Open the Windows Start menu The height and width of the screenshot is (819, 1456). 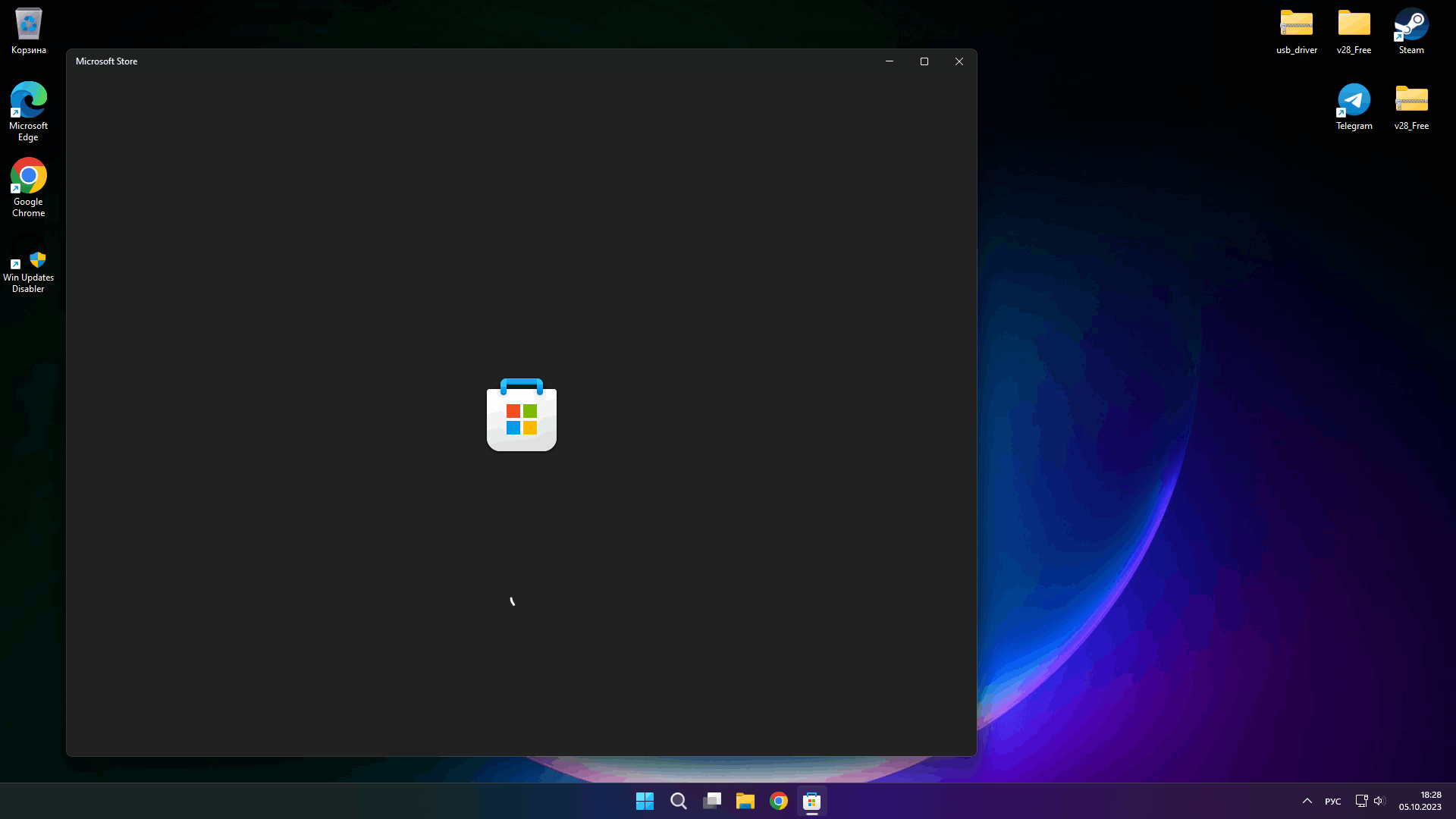645,801
